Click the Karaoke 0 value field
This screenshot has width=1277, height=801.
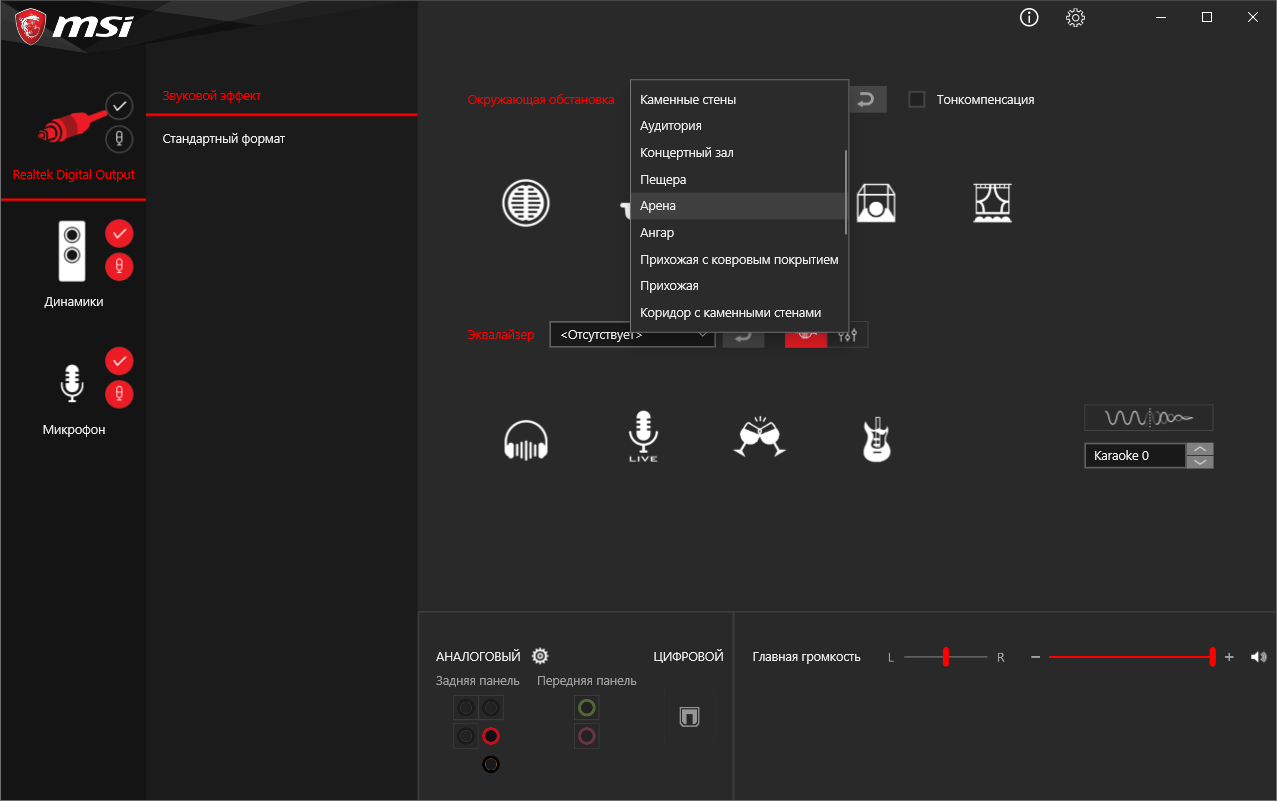[1135, 455]
